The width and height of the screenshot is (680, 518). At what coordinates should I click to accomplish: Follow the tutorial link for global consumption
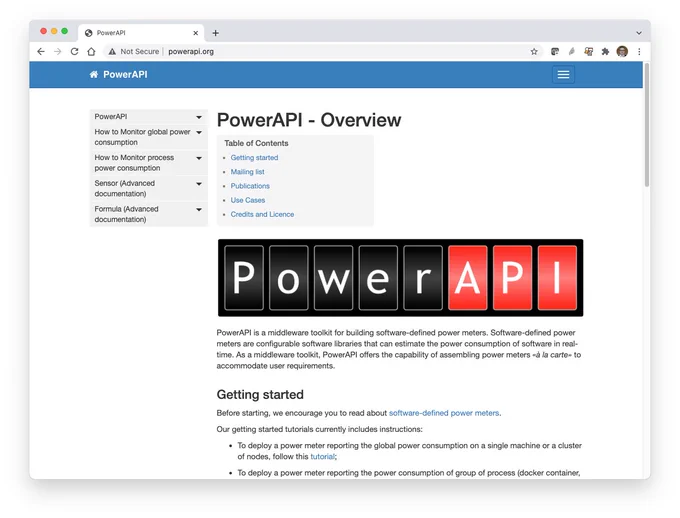(322, 456)
